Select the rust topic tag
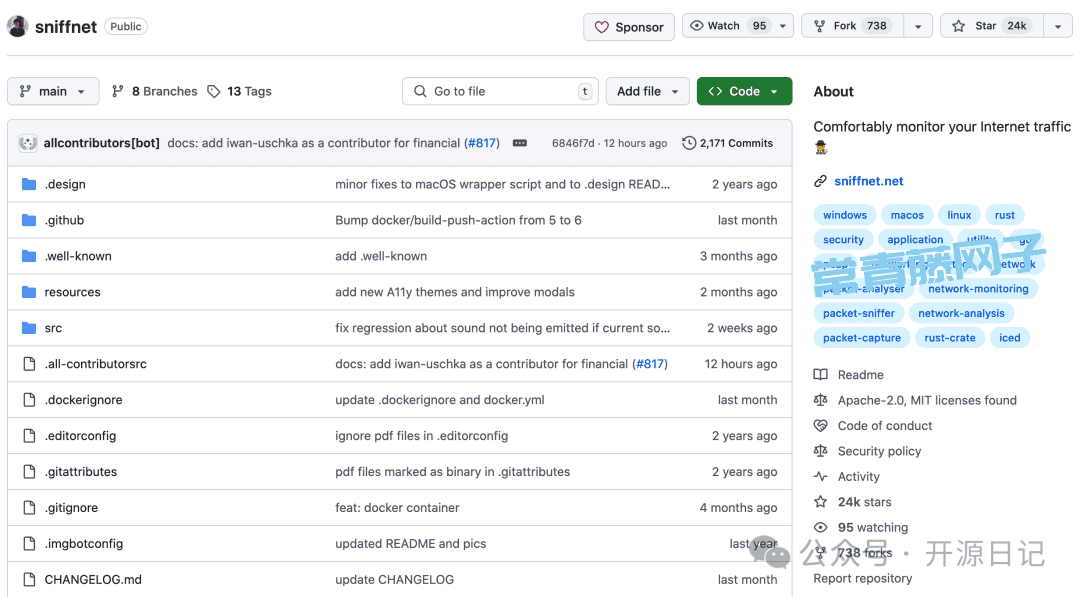The height and width of the screenshot is (597, 1080). [x=1004, y=215]
